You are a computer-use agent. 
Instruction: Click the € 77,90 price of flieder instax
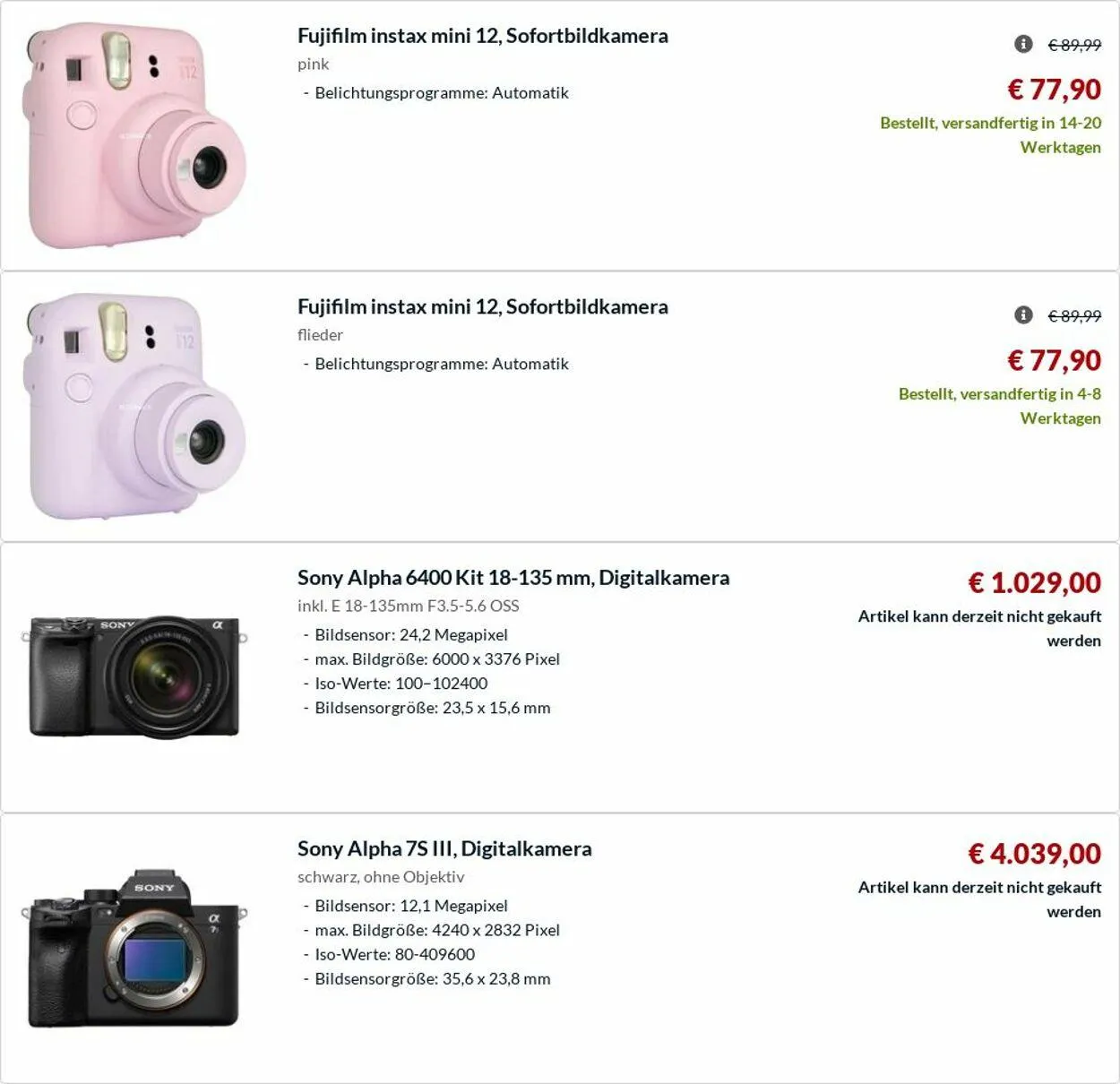1054,360
